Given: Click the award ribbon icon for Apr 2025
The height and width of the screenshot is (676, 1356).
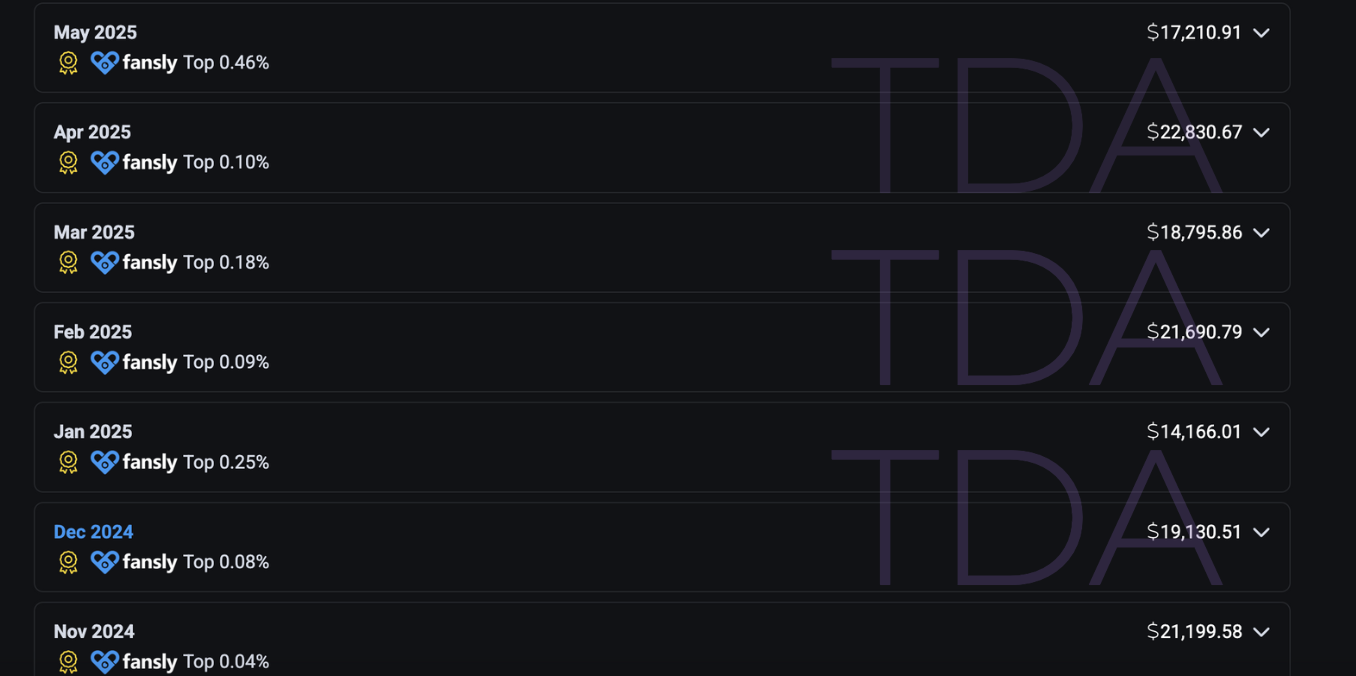Looking at the screenshot, I should 68,163.
